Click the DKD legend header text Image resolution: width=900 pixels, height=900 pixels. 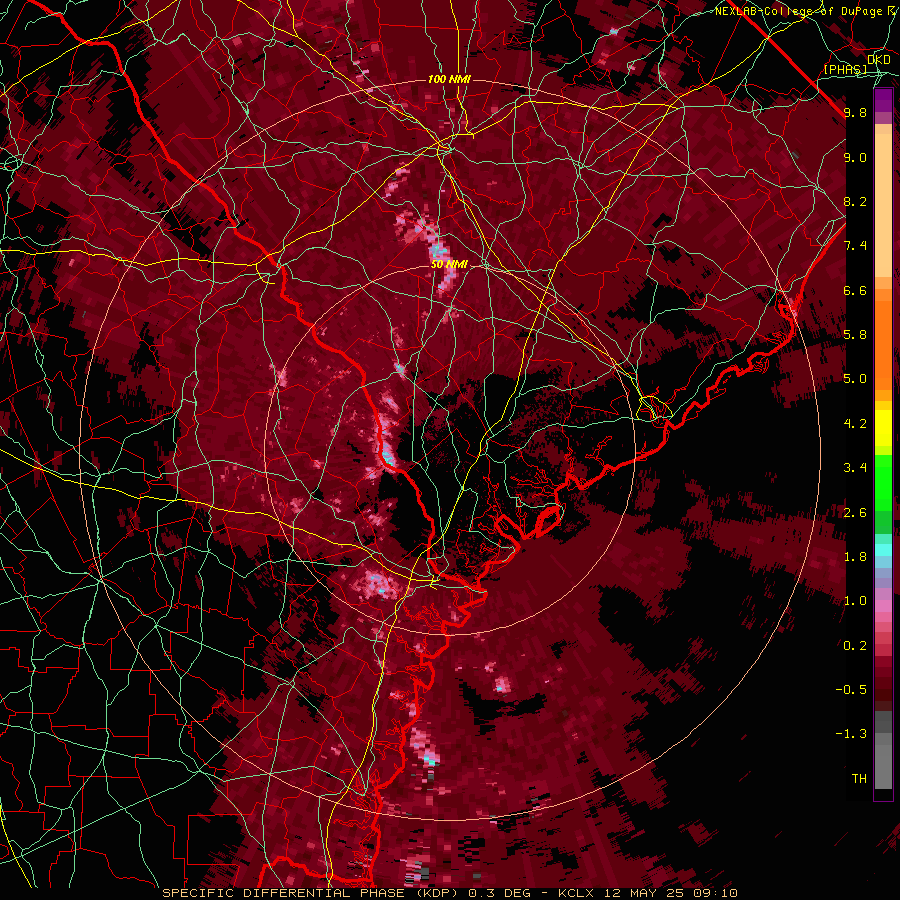879,60
